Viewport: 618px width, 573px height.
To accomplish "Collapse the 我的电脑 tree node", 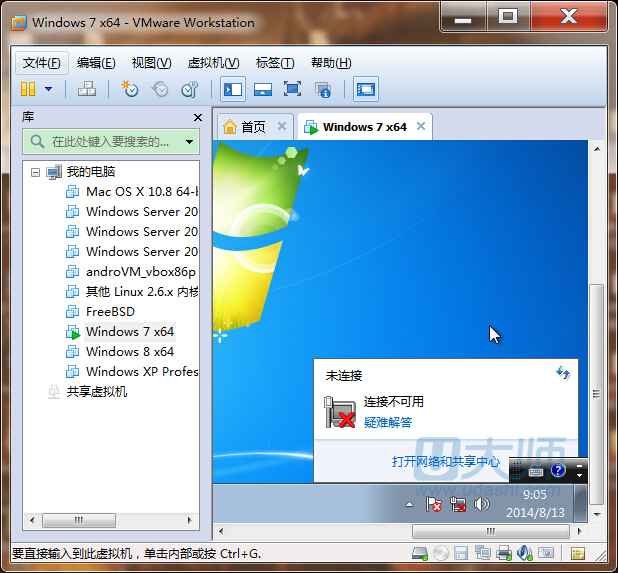I will (x=36, y=172).
